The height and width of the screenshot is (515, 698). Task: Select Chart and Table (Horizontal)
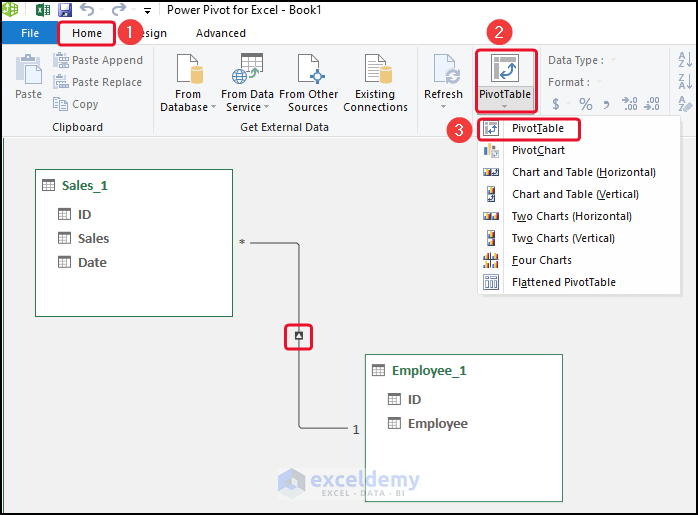(x=579, y=172)
